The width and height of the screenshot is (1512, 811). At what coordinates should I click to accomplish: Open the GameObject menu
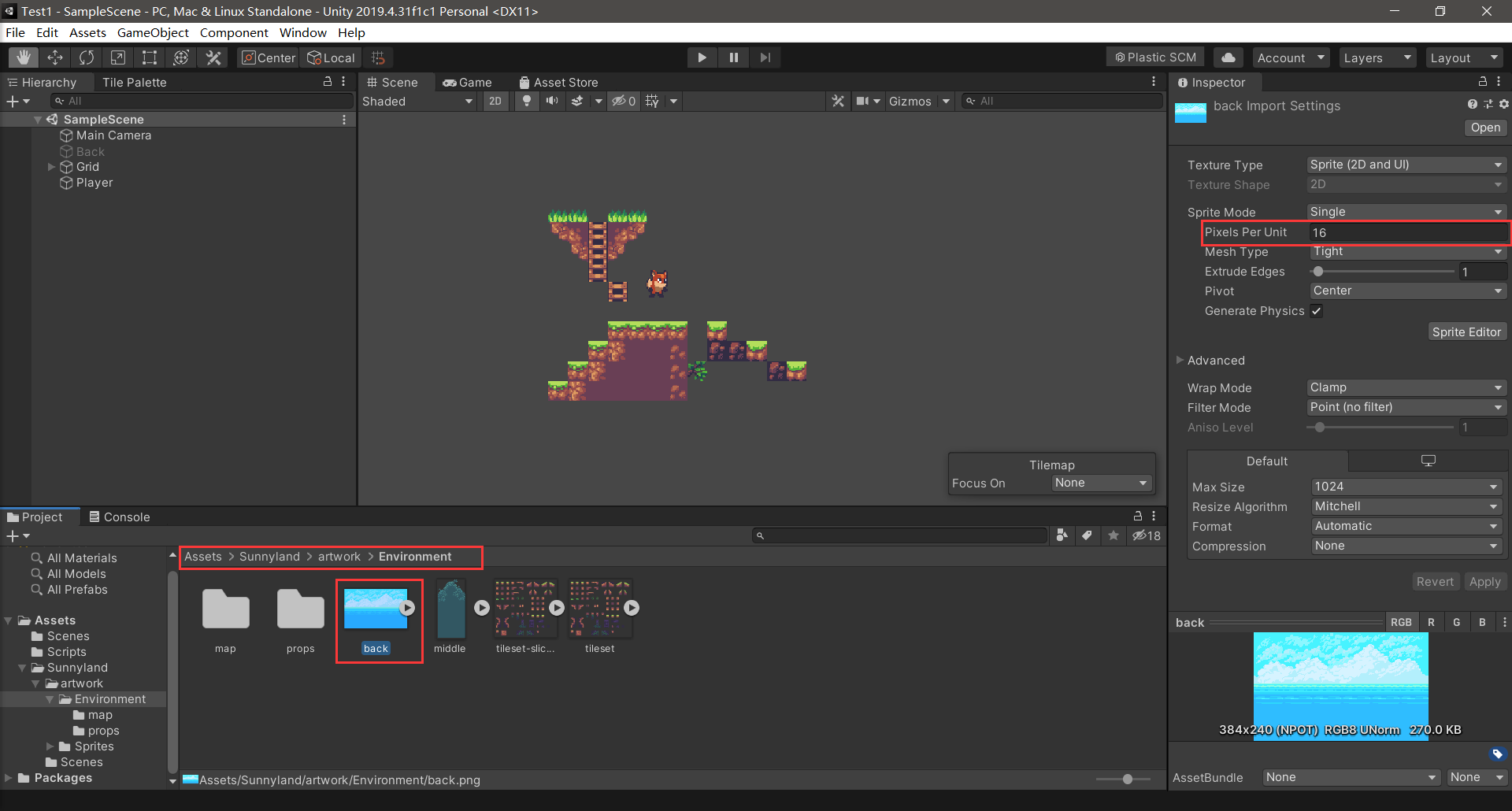(153, 32)
